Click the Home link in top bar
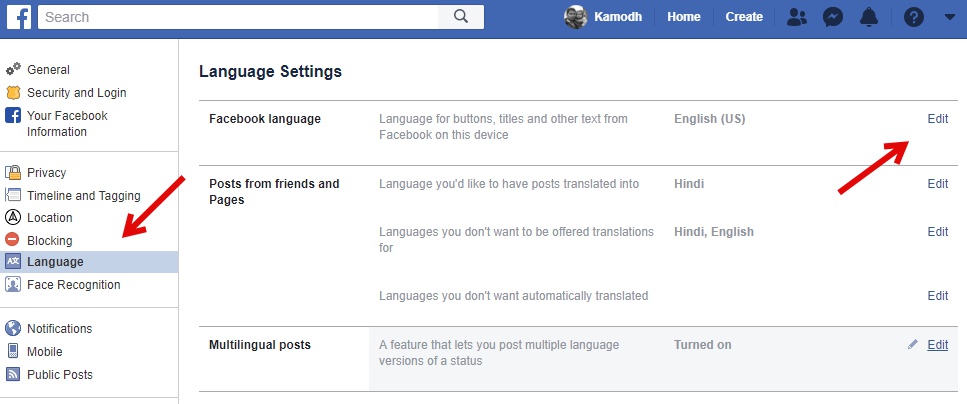 pos(683,17)
